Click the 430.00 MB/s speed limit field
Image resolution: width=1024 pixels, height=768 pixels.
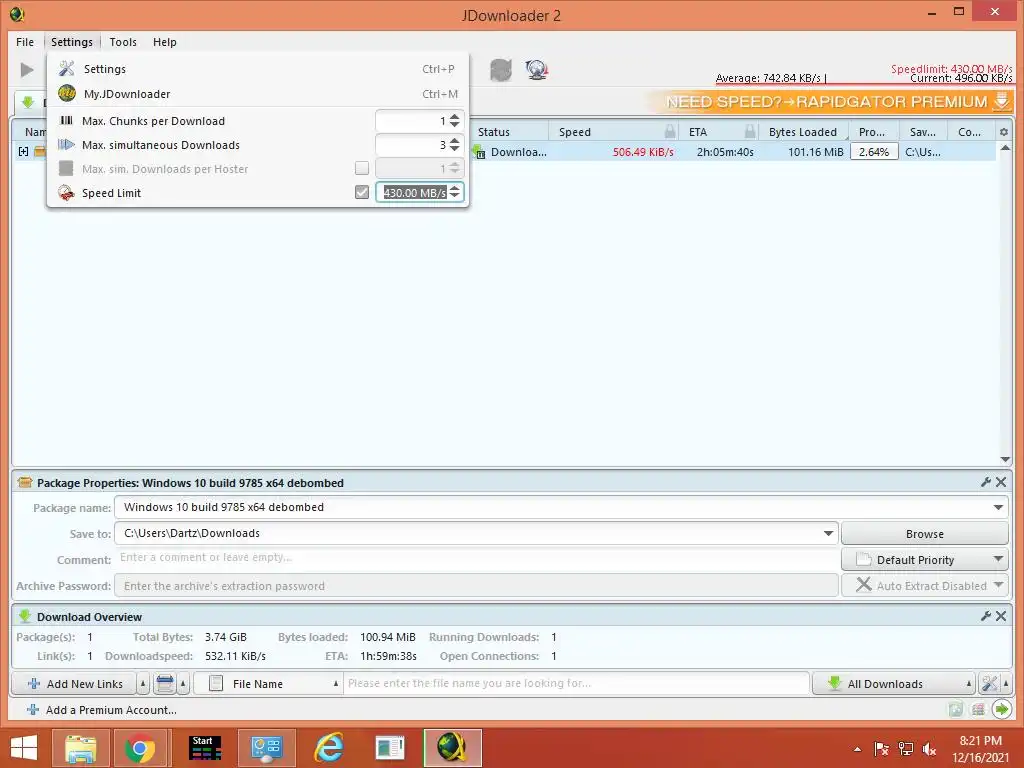click(414, 193)
